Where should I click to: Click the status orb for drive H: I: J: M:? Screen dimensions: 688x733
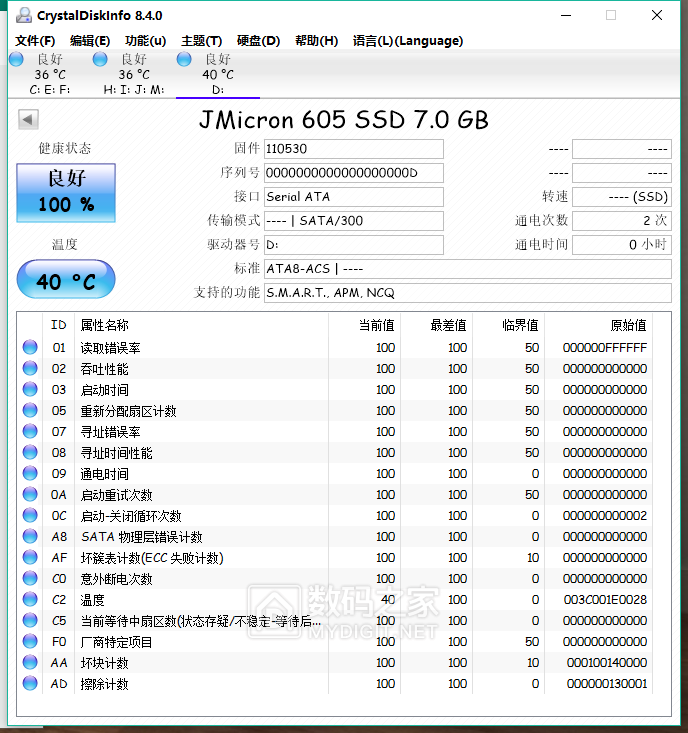pyautogui.click(x=100, y=59)
